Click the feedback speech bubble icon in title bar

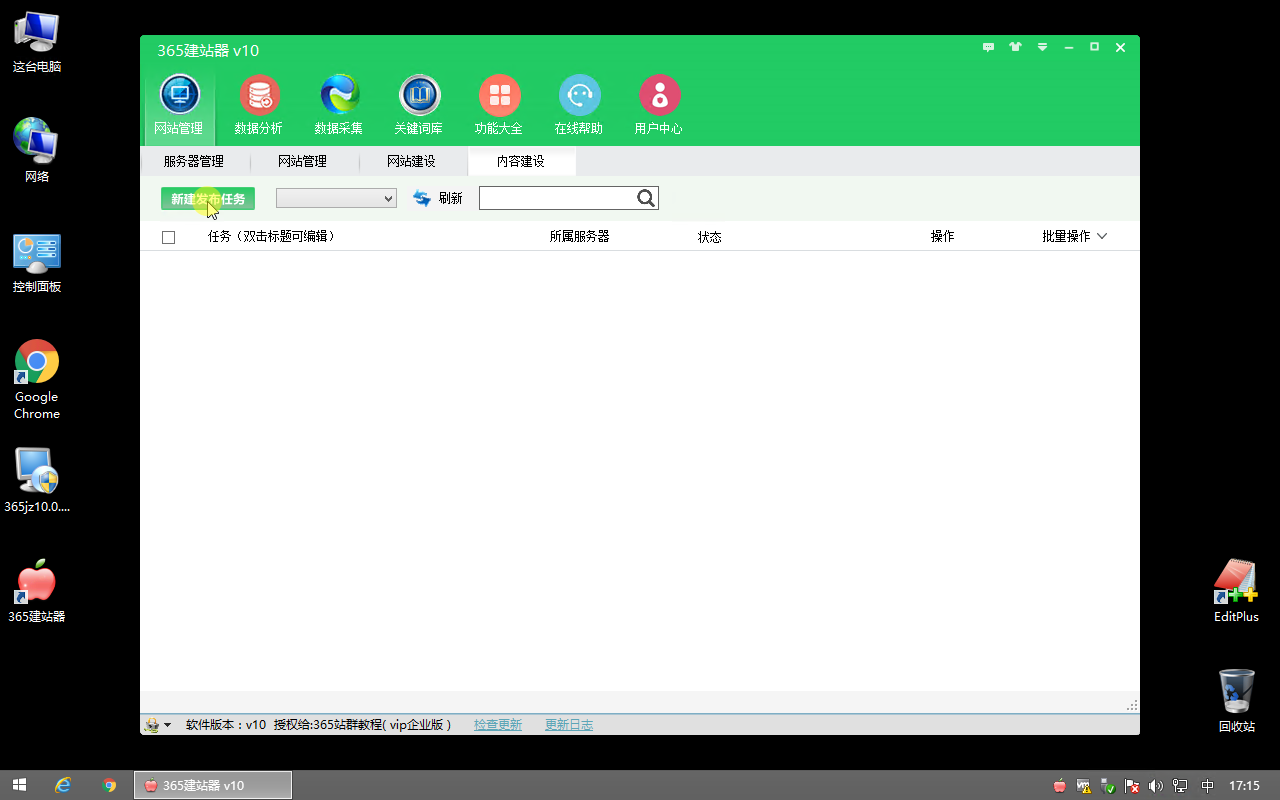click(x=988, y=47)
